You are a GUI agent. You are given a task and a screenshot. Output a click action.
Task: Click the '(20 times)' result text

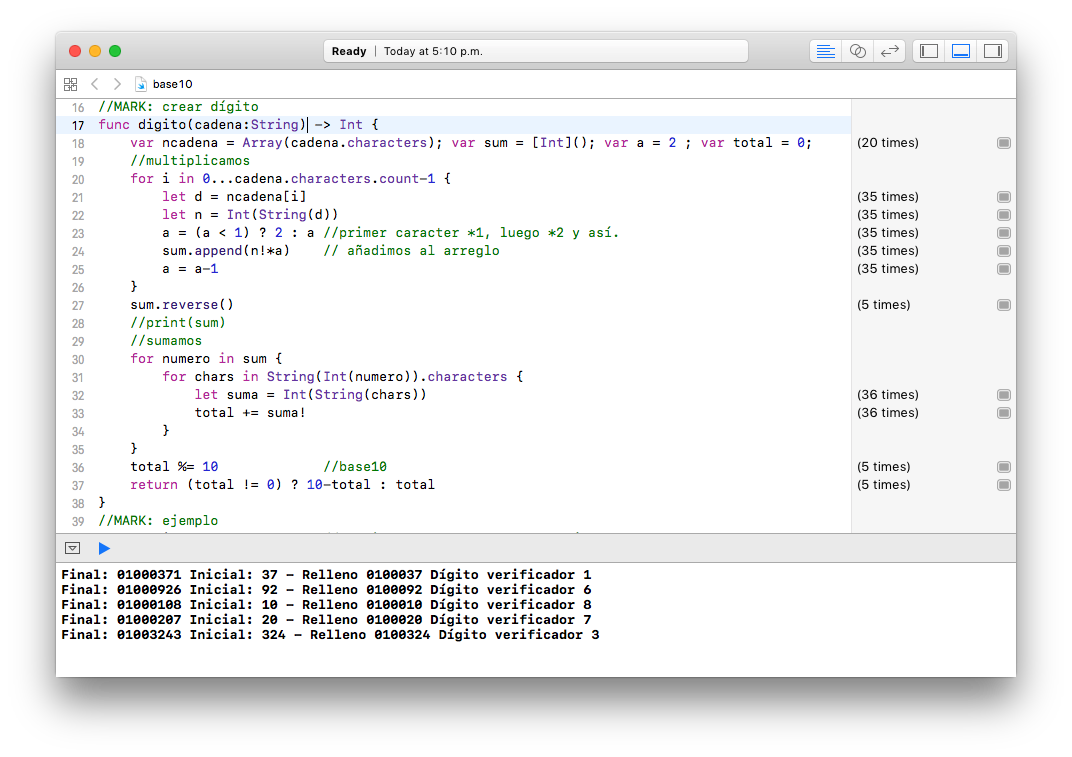click(888, 143)
